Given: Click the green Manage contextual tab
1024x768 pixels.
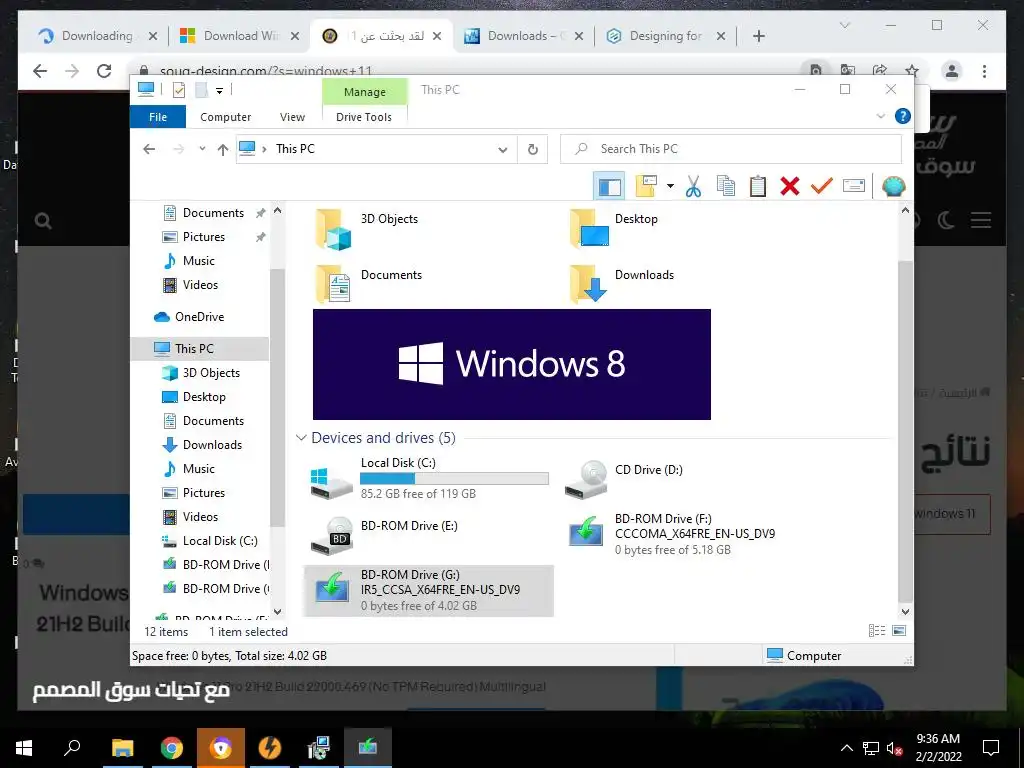Looking at the screenshot, I should 364,92.
